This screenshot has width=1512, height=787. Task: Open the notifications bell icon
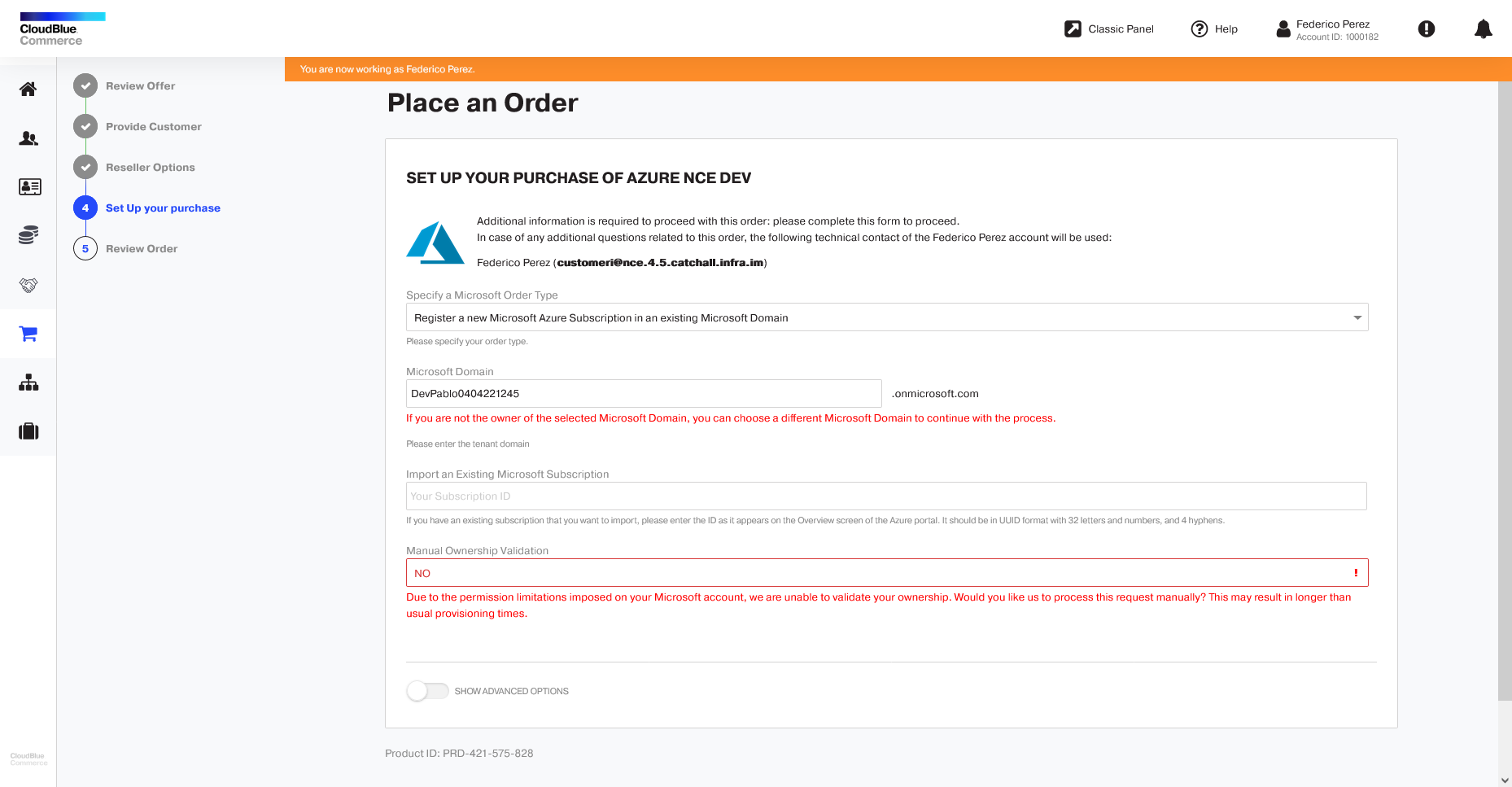point(1484,29)
